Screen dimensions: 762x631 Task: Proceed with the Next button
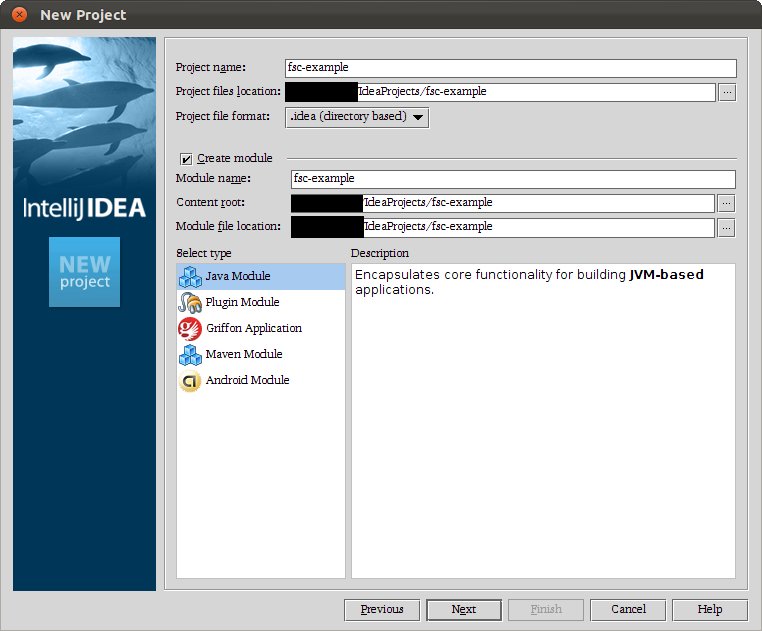coord(464,610)
